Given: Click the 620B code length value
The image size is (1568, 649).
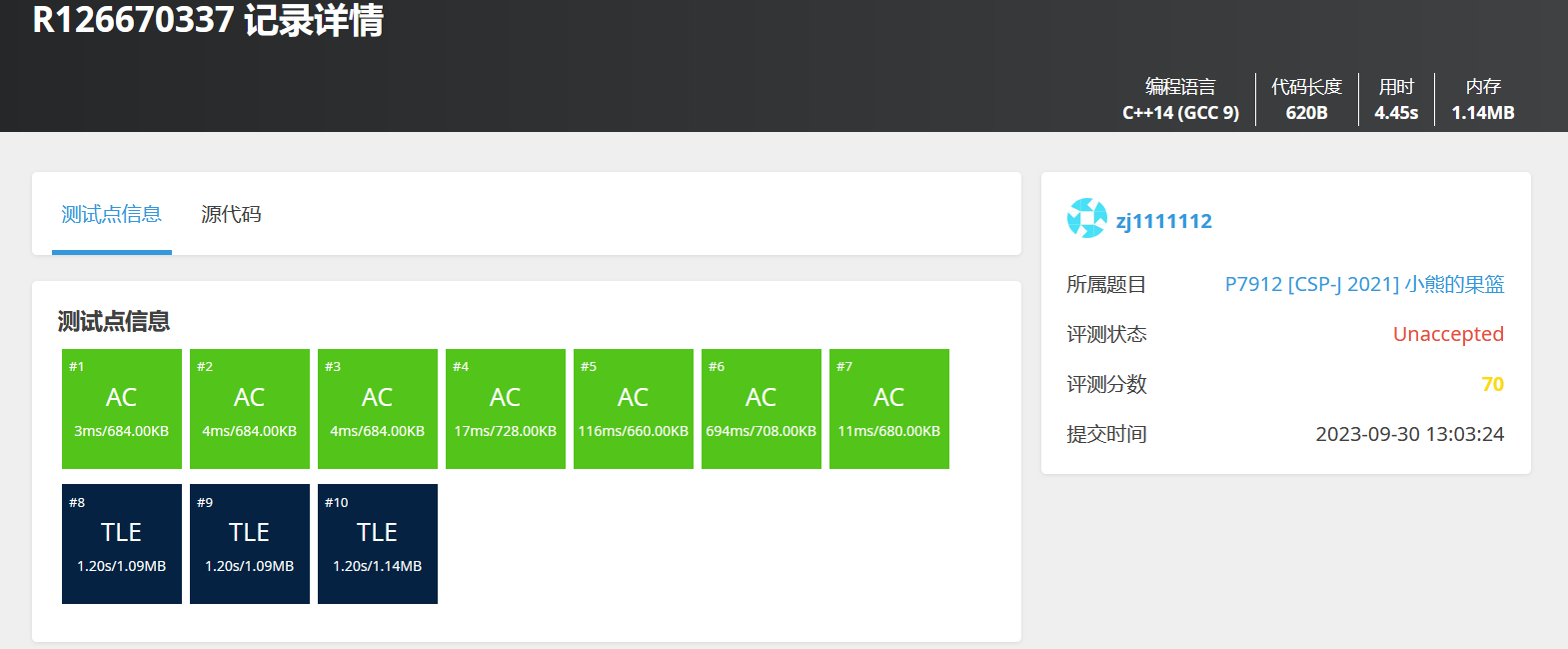Looking at the screenshot, I should pos(1306,113).
